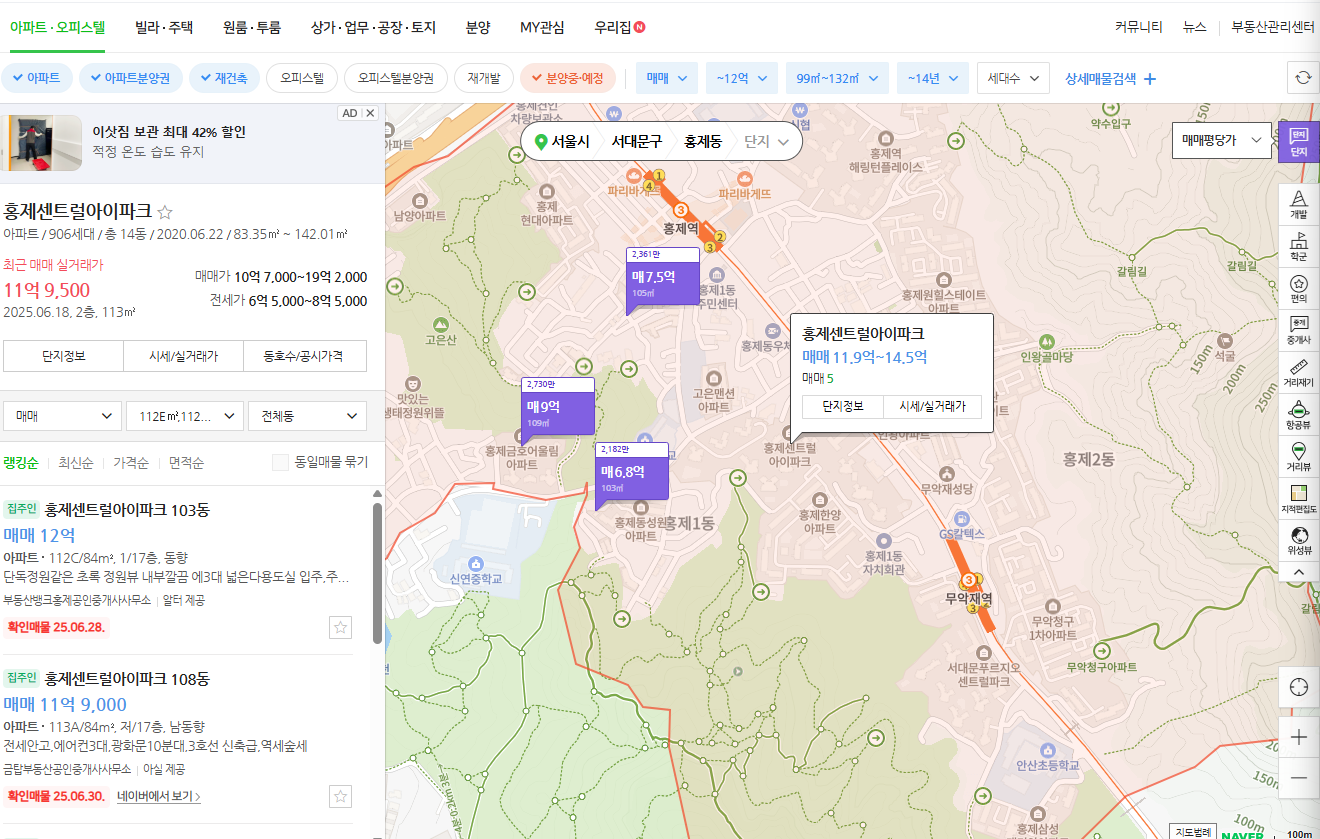The image size is (1320, 839).
Task: Open the 빌라·주택 tab
Action: coord(164,27)
